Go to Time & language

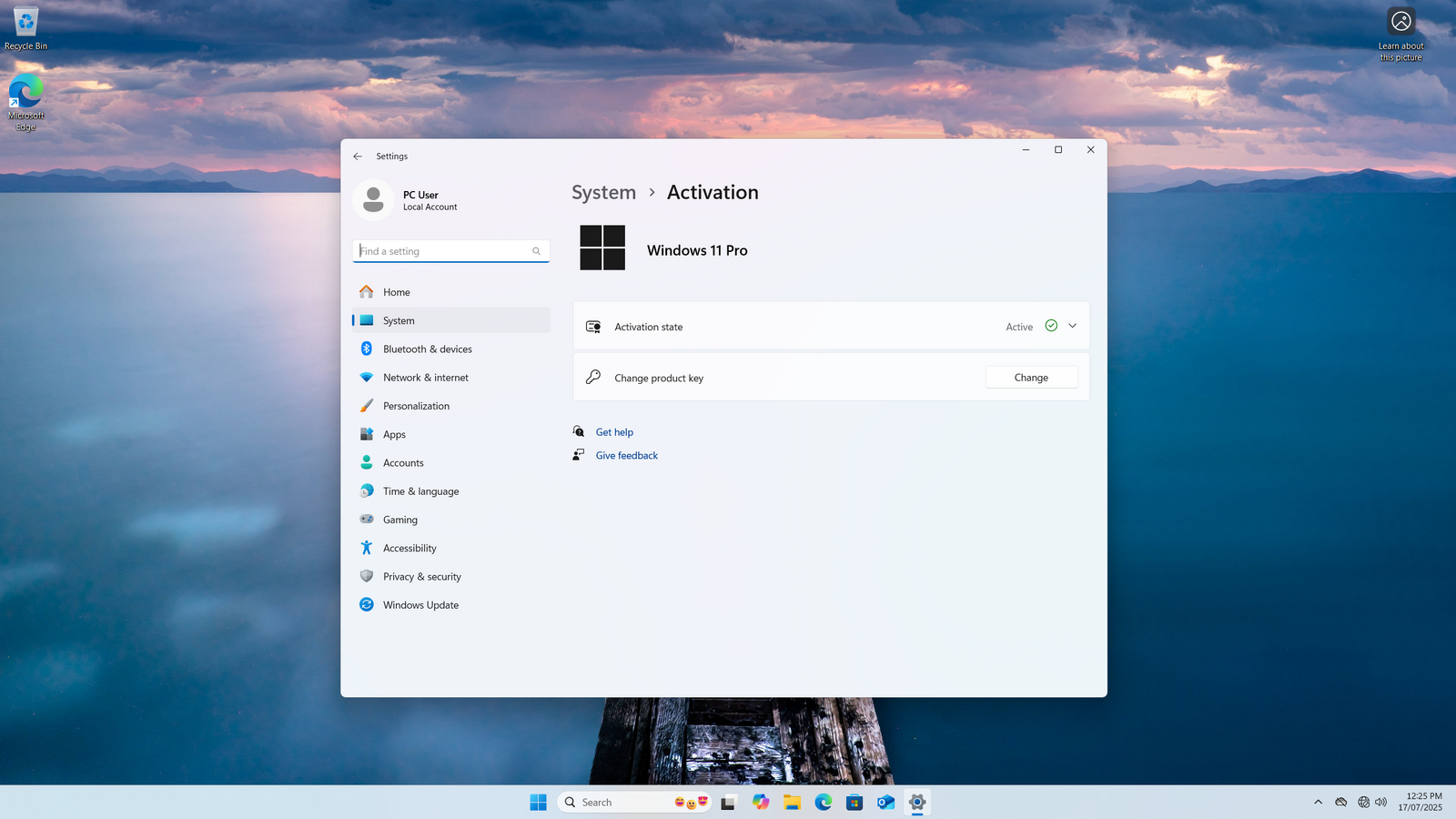[x=450, y=491]
